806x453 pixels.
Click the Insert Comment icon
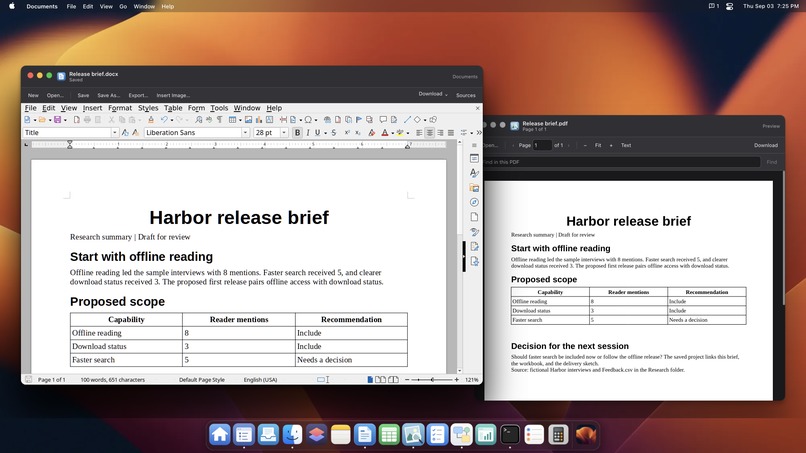point(383,120)
